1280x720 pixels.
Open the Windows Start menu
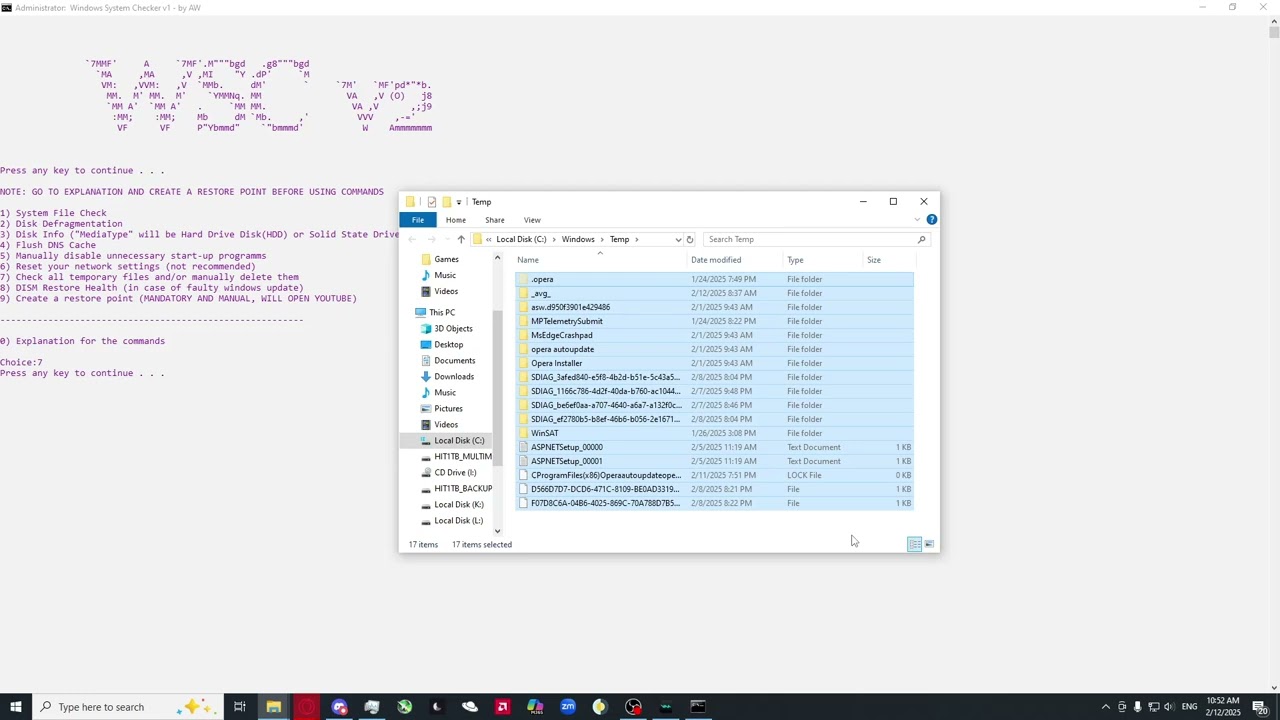click(15, 707)
